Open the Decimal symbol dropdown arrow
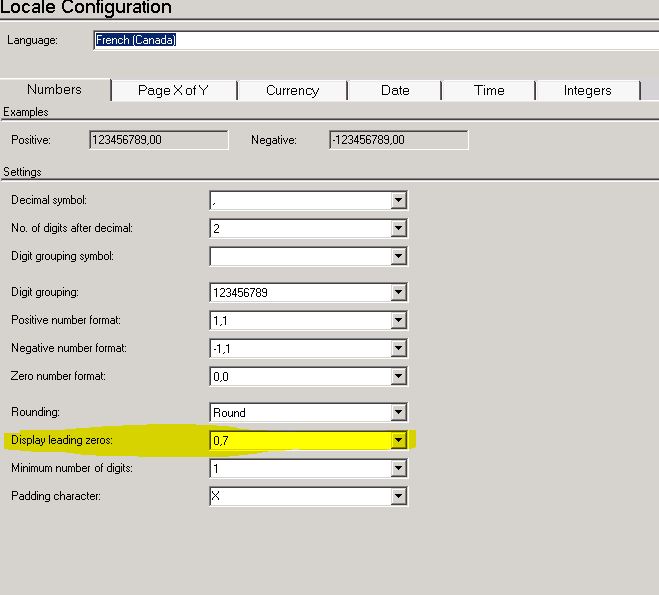Image resolution: width=659 pixels, height=595 pixels. tap(398, 200)
